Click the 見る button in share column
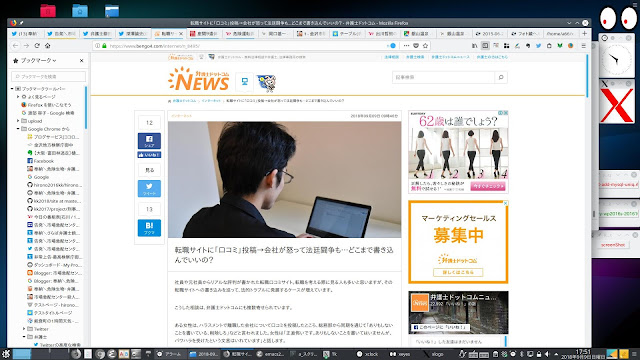 tap(149, 170)
